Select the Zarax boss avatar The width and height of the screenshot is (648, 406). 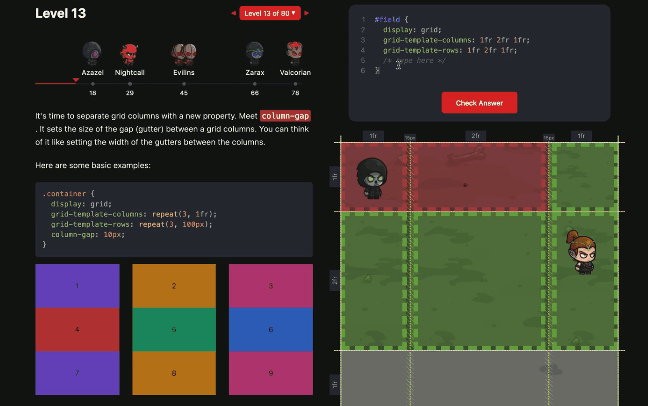[255, 53]
